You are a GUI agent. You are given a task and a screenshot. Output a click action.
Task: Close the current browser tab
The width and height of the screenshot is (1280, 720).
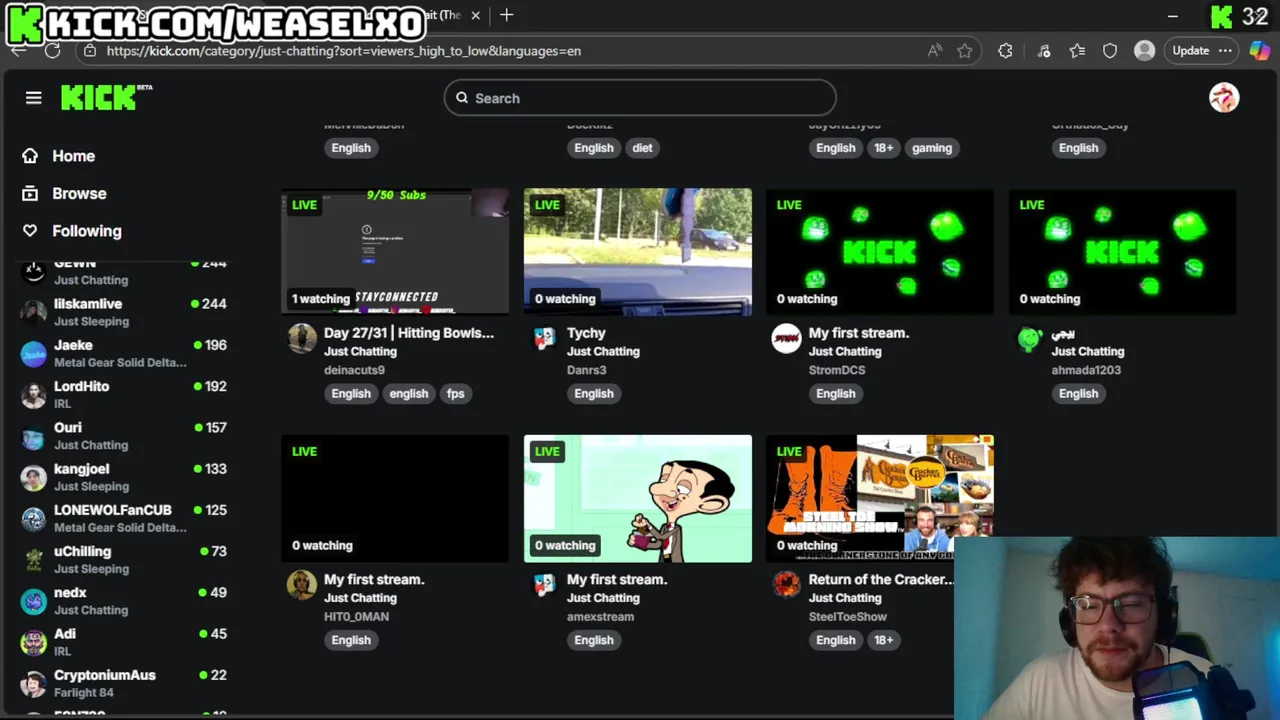pyautogui.click(x=476, y=15)
